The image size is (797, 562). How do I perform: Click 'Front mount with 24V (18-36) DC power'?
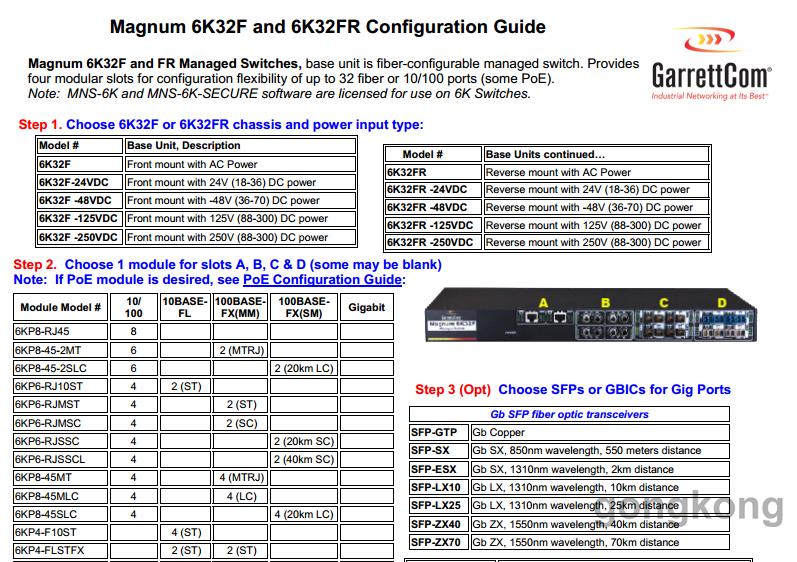240,182
